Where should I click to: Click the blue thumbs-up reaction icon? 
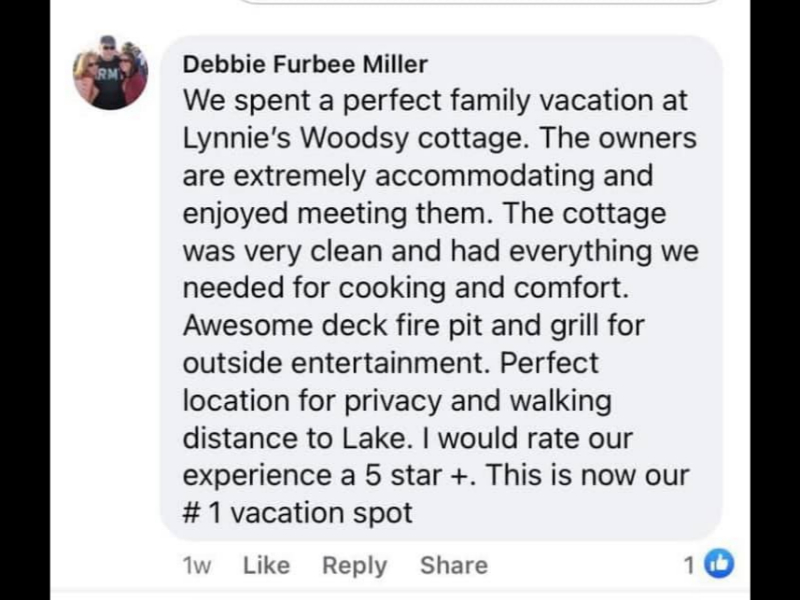click(x=719, y=565)
